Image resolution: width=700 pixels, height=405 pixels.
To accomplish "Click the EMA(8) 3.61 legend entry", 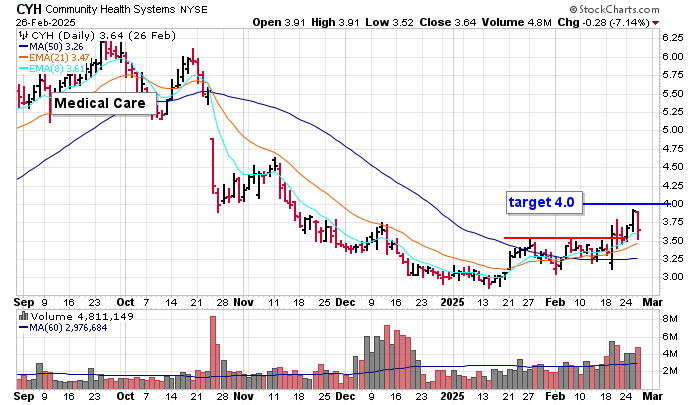I will point(52,69).
